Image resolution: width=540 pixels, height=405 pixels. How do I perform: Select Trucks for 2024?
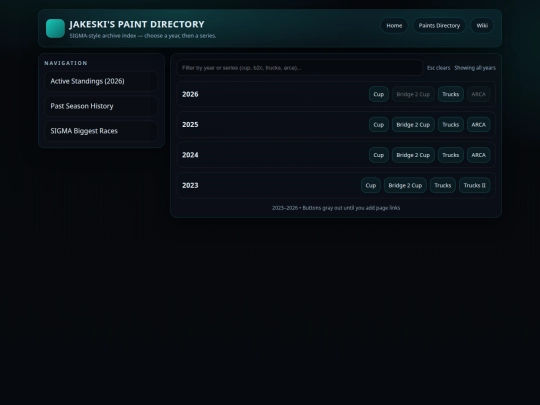coord(450,155)
